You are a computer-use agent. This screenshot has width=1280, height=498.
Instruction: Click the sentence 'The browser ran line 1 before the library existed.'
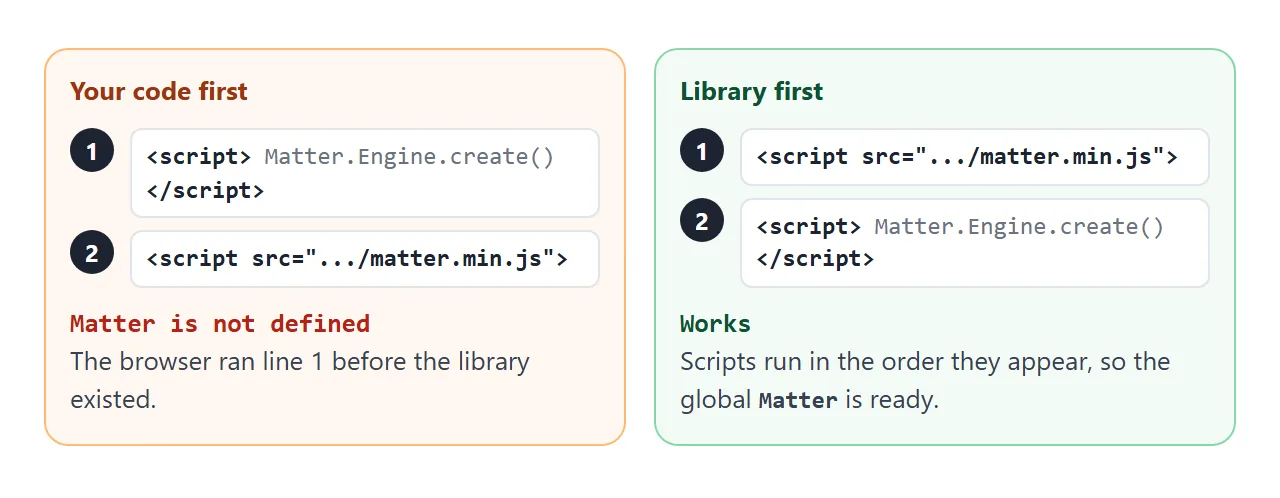(x=300, y=381)
